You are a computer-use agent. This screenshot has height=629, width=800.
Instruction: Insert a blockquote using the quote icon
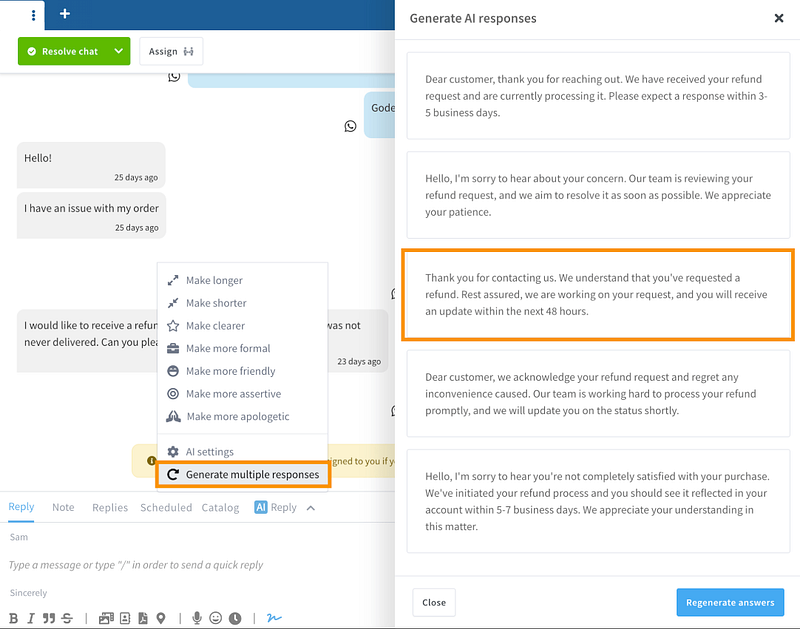pyautogui.click(x=49, y=618)
